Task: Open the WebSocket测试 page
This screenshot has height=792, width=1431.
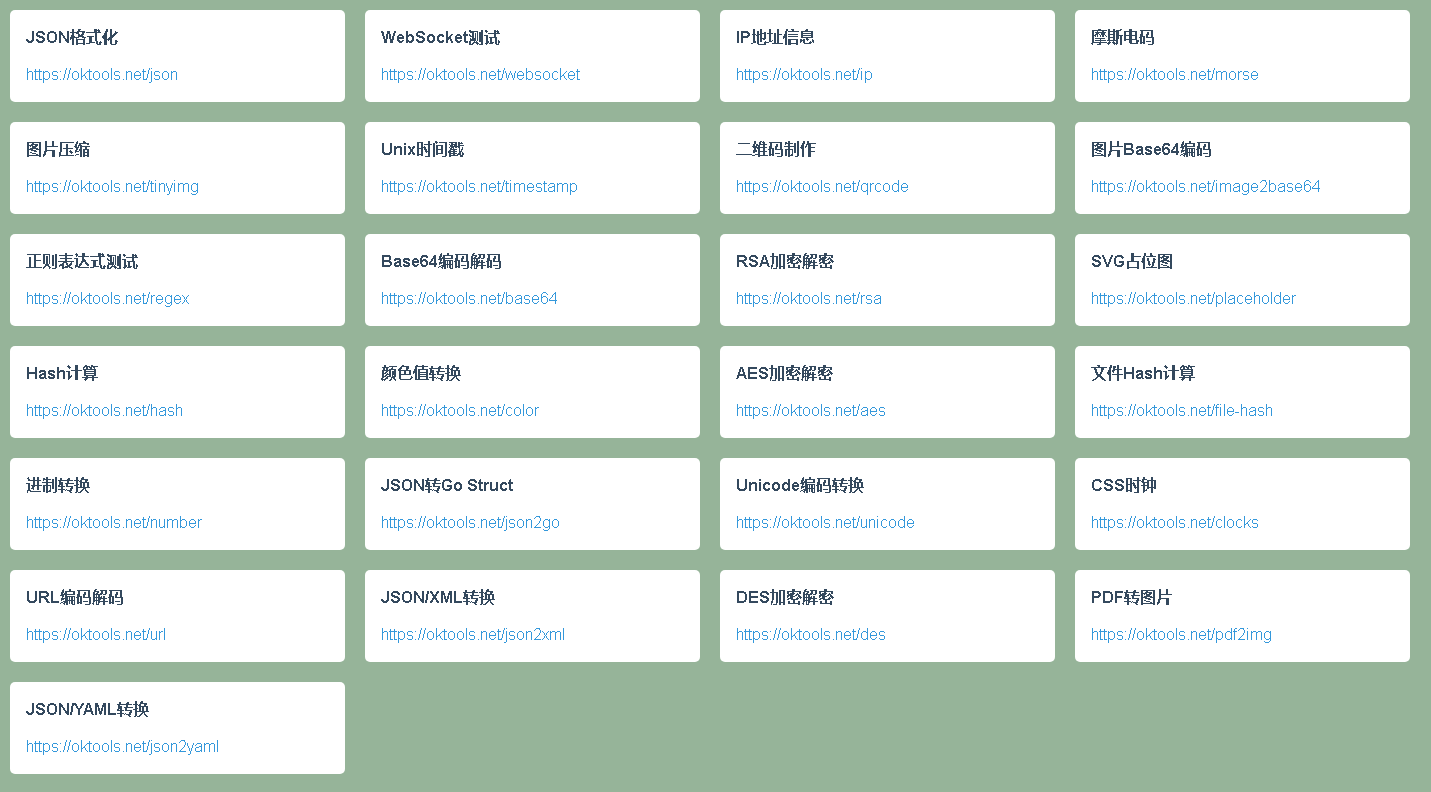Action: tap(481, 74)
